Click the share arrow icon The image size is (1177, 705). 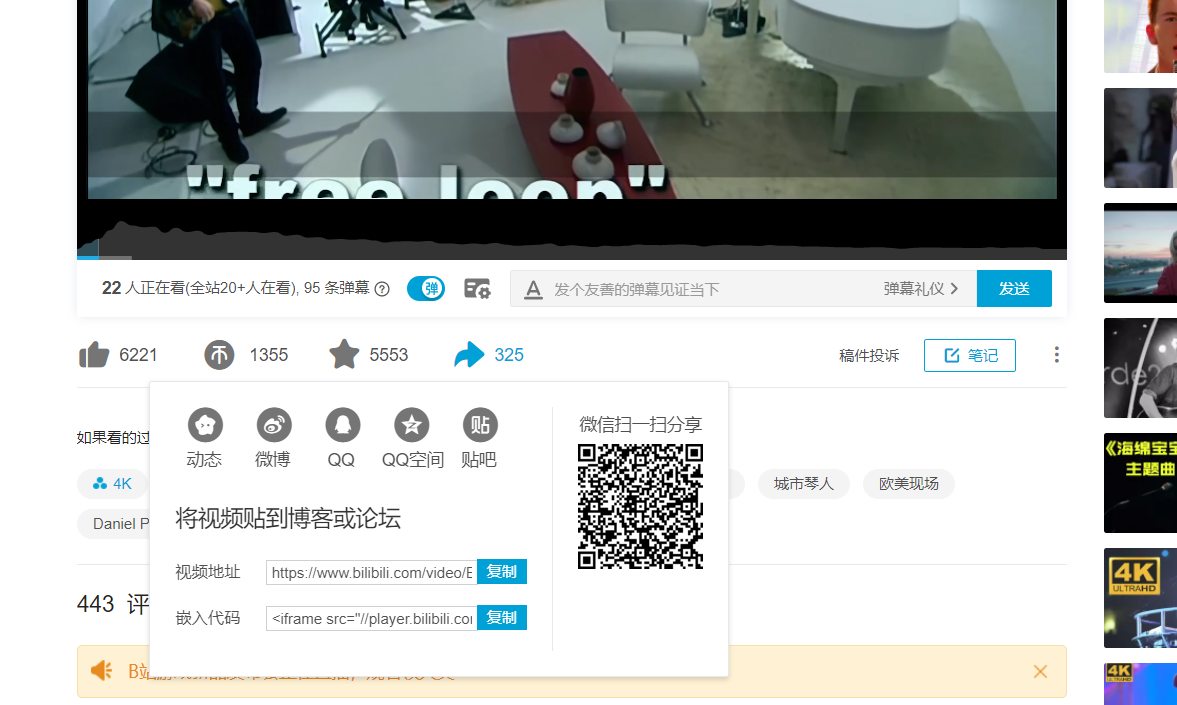(x=469, y=354)
